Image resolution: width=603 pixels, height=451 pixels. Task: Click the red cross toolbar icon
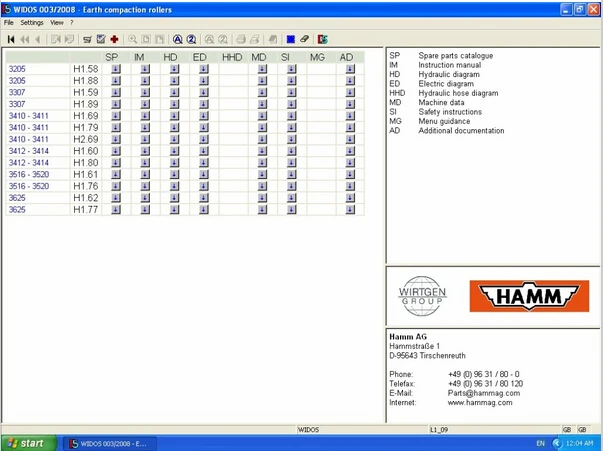114,39
